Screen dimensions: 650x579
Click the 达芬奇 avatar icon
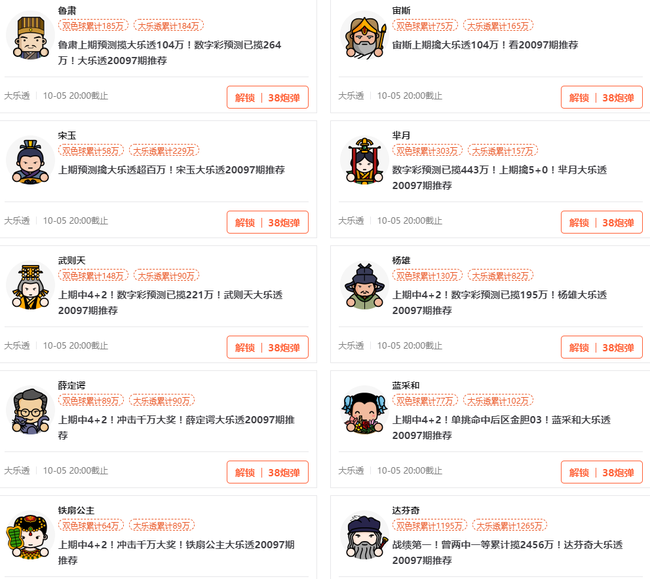point(364,536)
